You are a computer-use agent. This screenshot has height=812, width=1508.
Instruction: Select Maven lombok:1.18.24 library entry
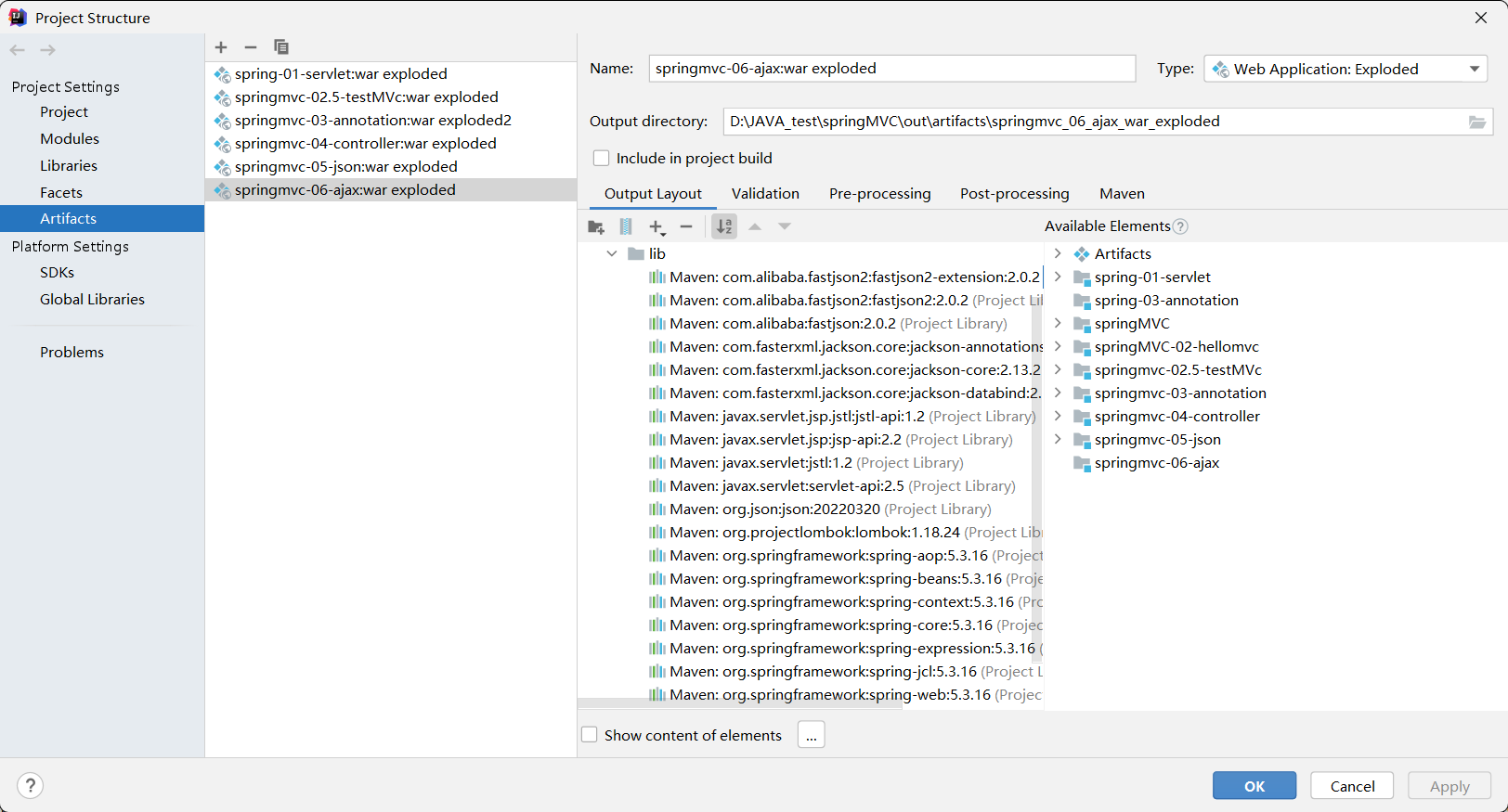844,533
